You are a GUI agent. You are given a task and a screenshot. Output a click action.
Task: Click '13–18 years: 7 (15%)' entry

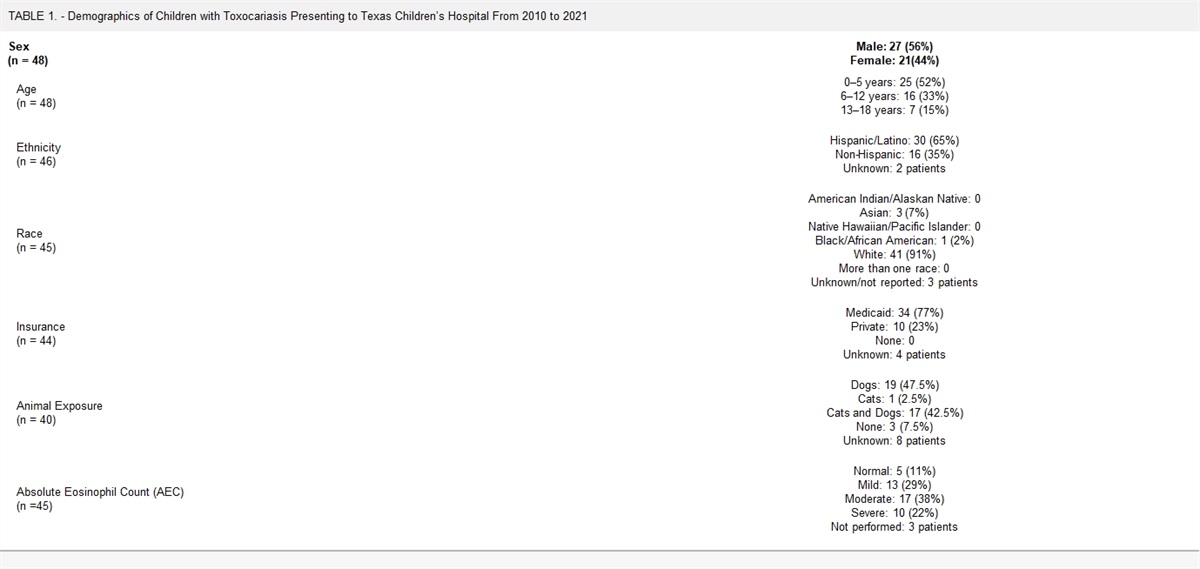(893, 110)
